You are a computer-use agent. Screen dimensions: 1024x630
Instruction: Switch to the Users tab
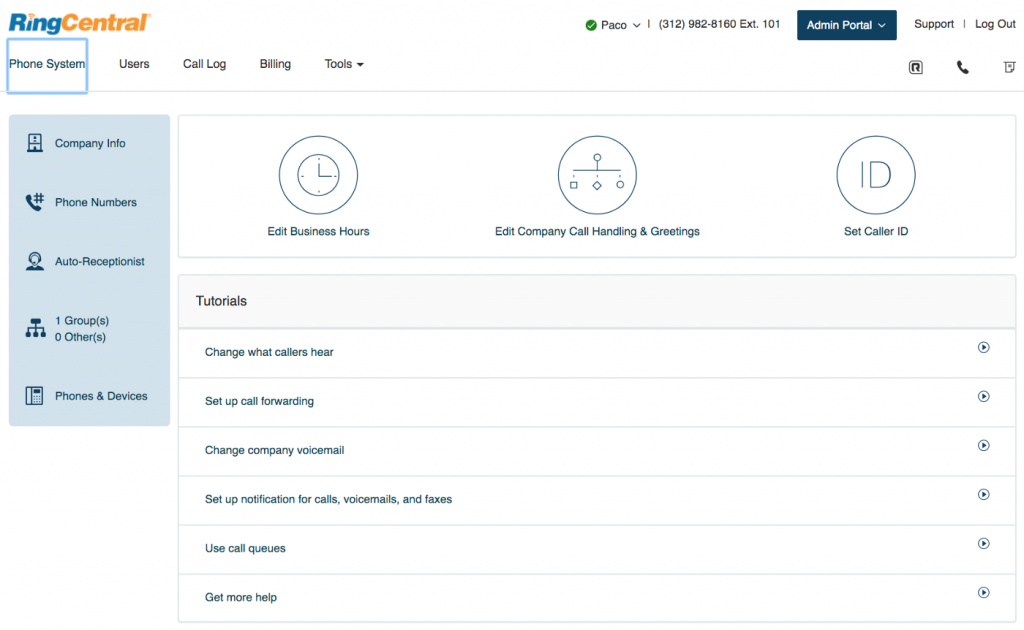pos(134,64)
